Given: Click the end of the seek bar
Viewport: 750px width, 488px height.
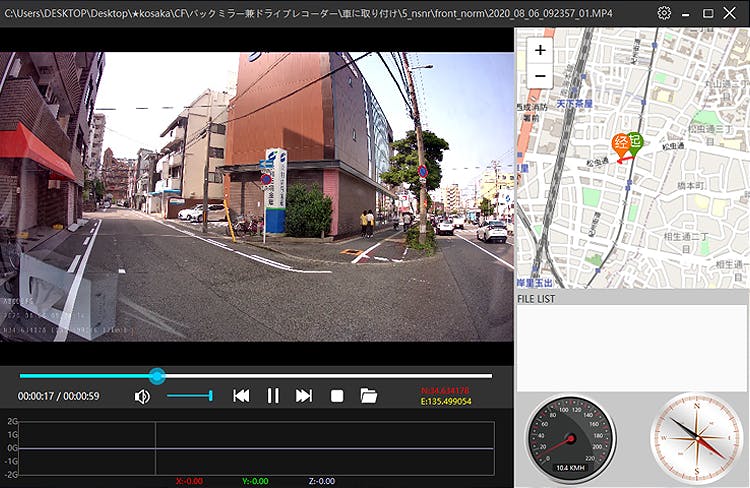Looking at the screenshot, I should pyautogui.click(x=490, y=376).
